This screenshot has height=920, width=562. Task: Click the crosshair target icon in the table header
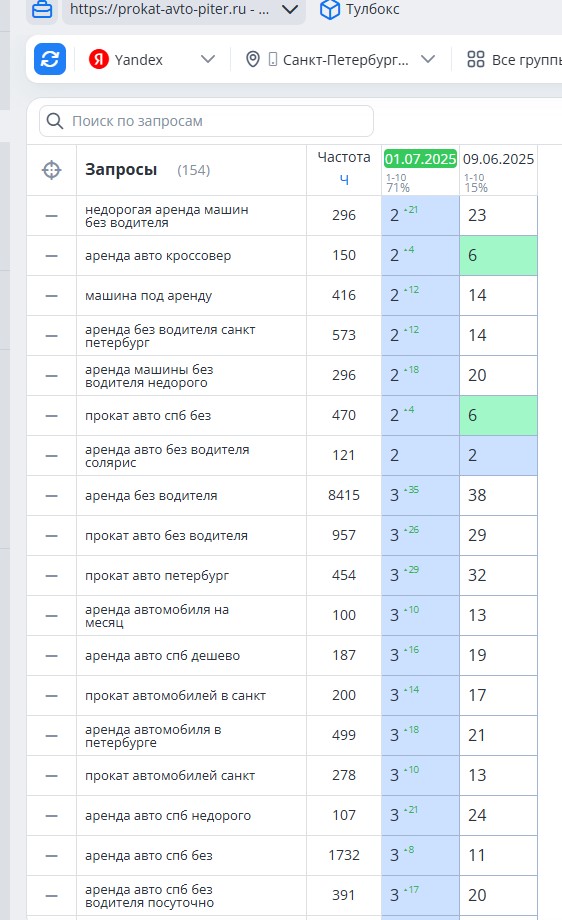[52, 170]
